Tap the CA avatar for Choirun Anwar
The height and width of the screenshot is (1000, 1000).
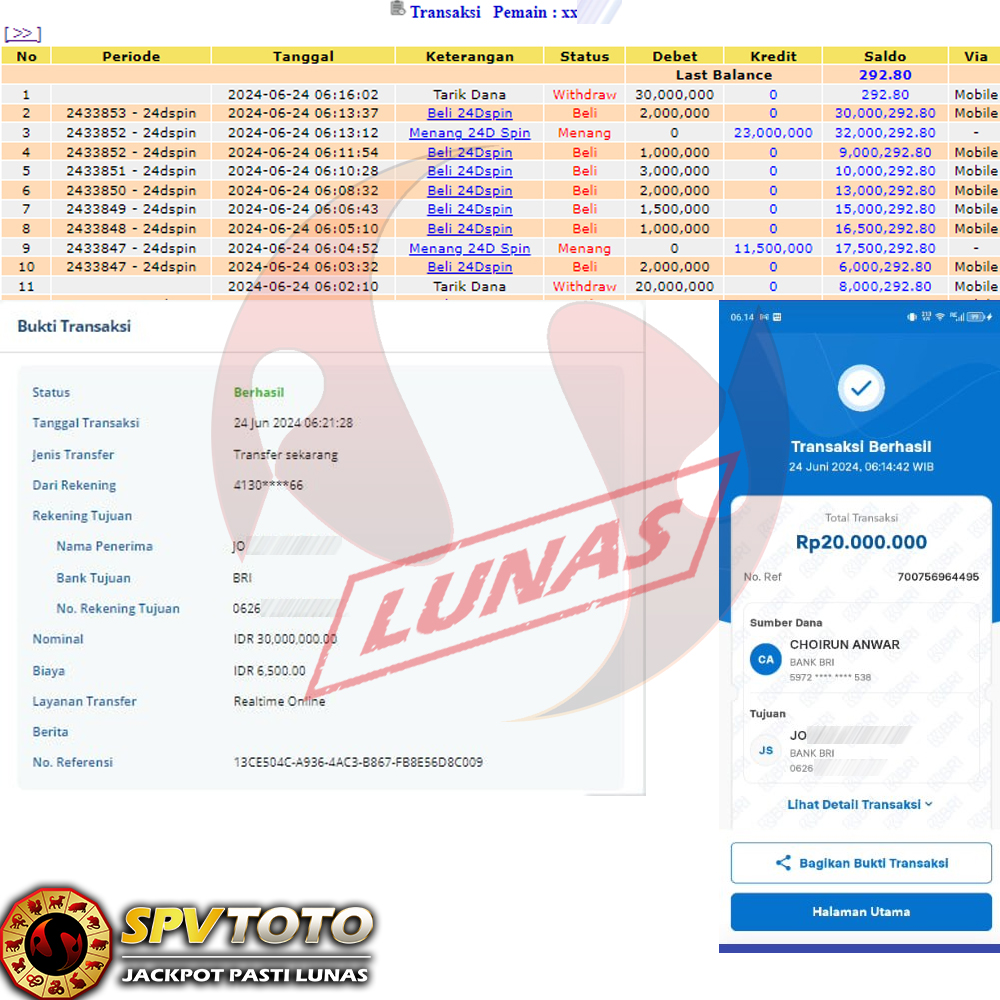click(x=765, y=660)
